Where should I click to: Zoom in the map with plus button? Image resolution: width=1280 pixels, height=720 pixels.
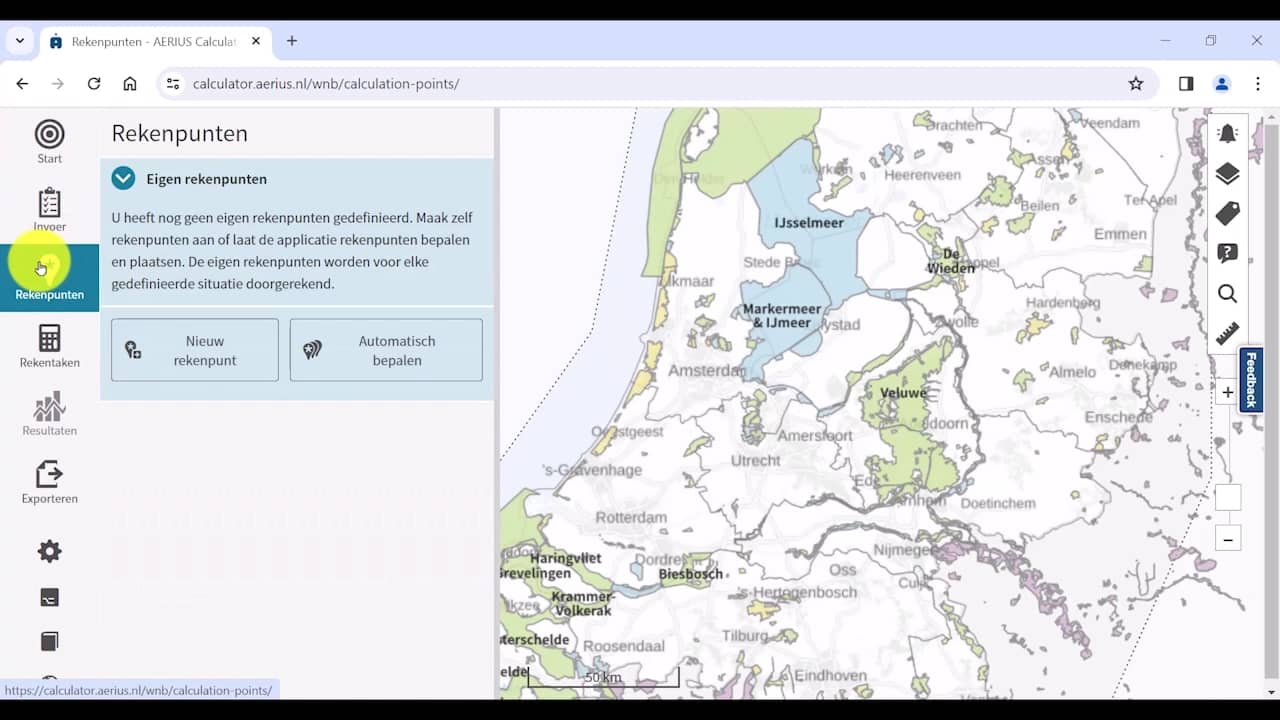1227,393
